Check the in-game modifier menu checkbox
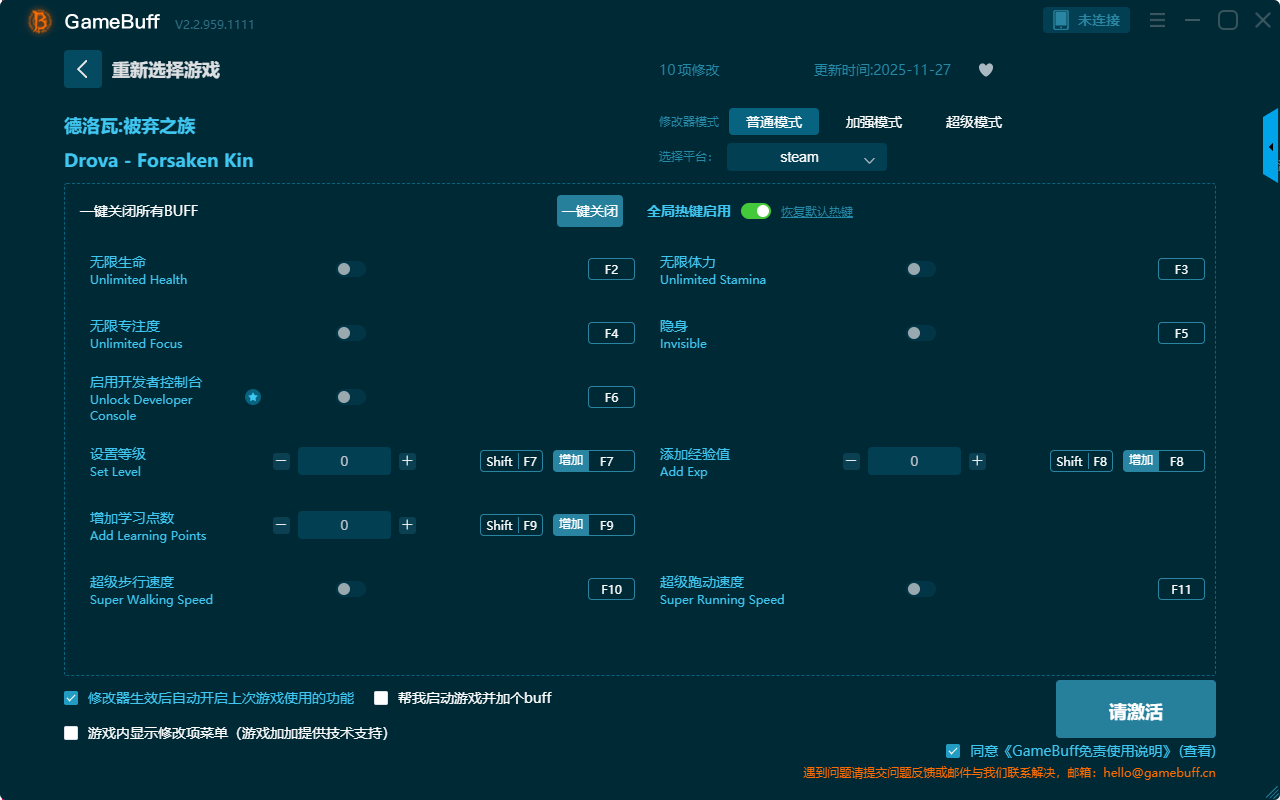This screenshot has width=1280, height=800. pos(71,733)
